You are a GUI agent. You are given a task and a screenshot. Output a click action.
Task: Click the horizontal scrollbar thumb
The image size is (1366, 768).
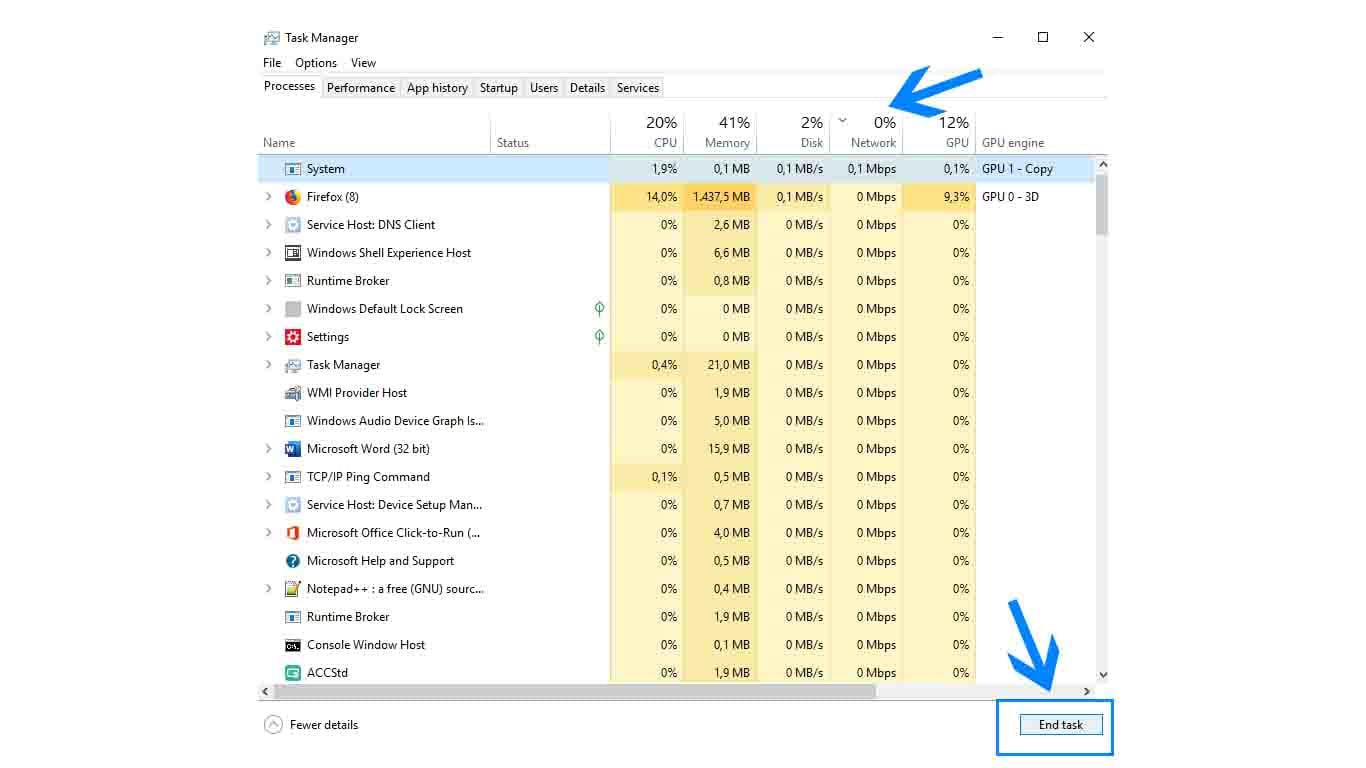(574, 691)
